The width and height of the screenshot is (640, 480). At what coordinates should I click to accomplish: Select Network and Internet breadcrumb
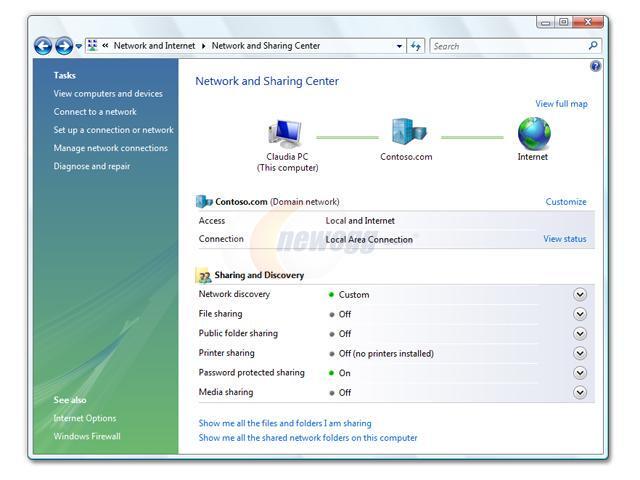(x=155, y=46)
